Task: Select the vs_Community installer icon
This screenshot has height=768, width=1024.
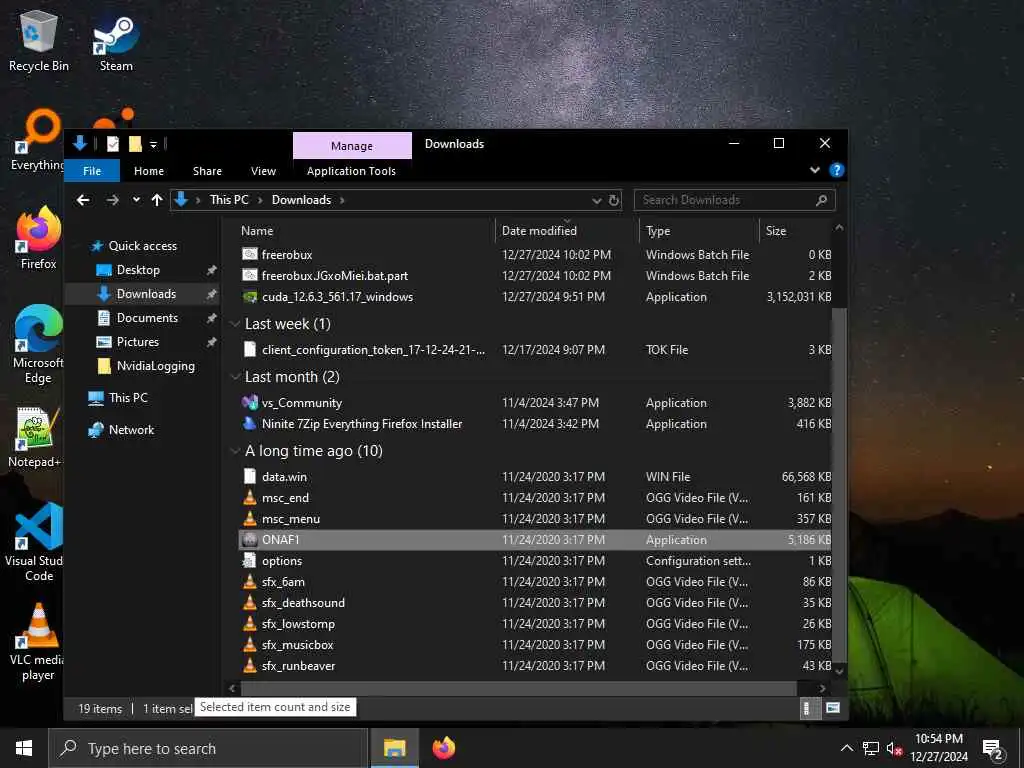Action: coord(249,403)
